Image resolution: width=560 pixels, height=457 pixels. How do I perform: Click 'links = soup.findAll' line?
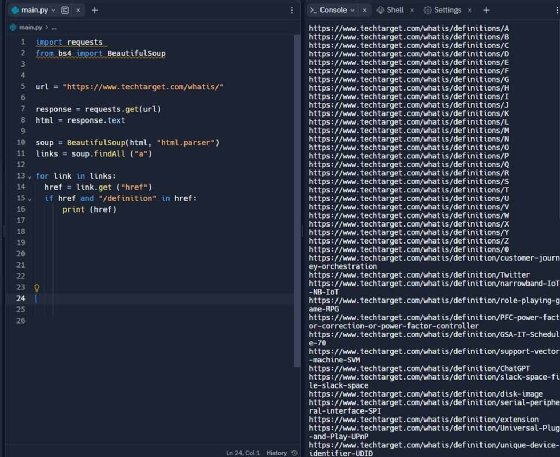94,154
